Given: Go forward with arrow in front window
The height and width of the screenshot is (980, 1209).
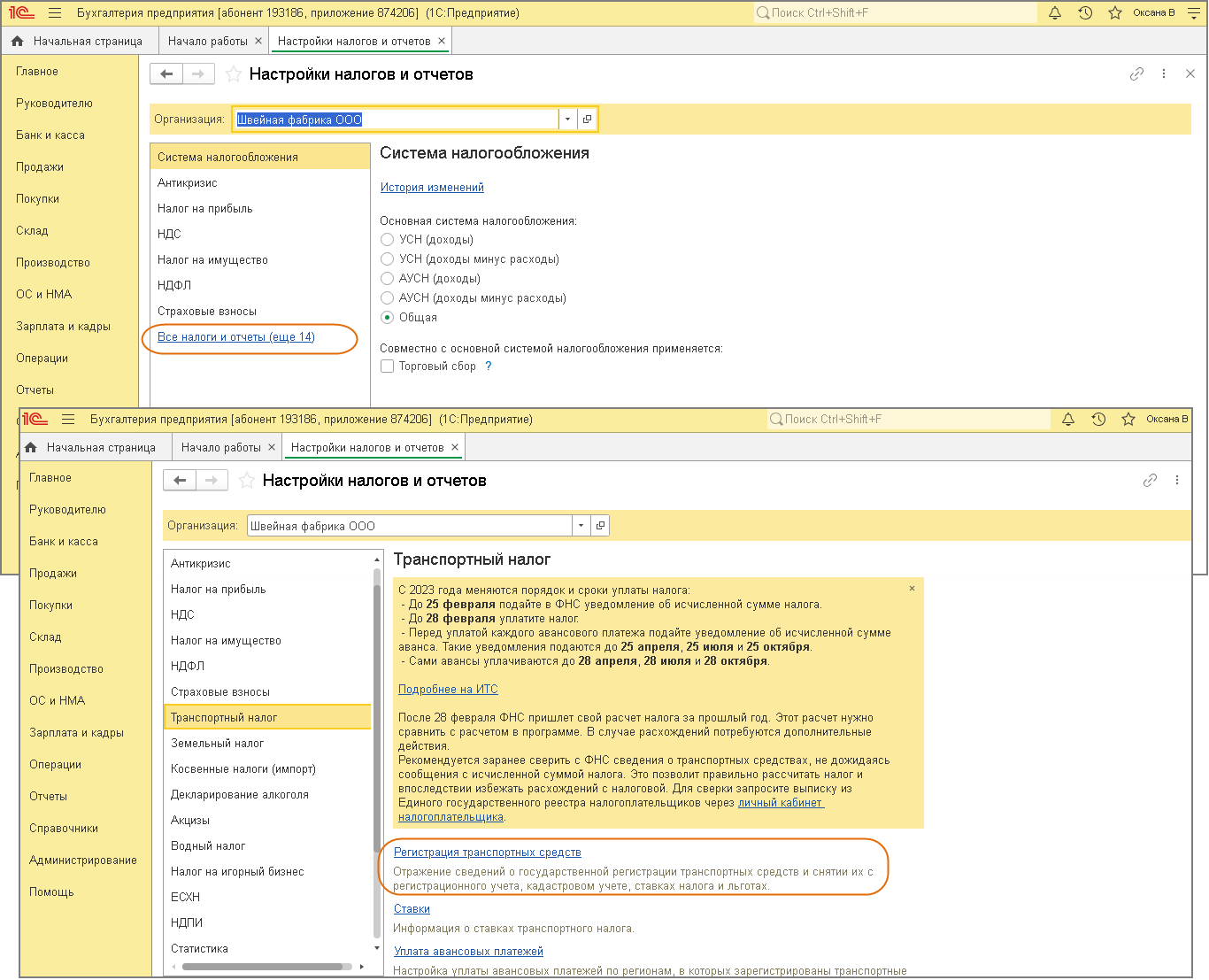Looking at the screenshot, I should coord(212,481).
